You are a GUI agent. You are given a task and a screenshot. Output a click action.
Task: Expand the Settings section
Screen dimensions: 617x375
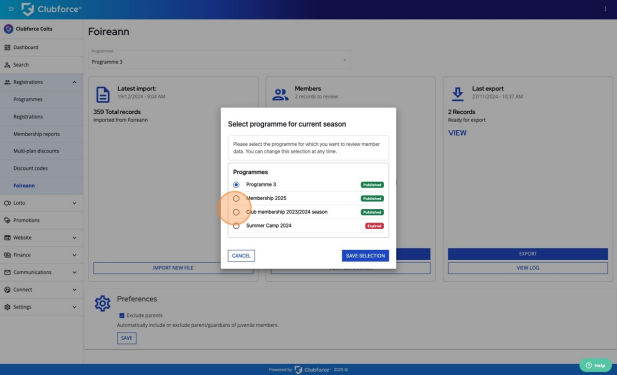pyautogui.click(x=74, y=307)
